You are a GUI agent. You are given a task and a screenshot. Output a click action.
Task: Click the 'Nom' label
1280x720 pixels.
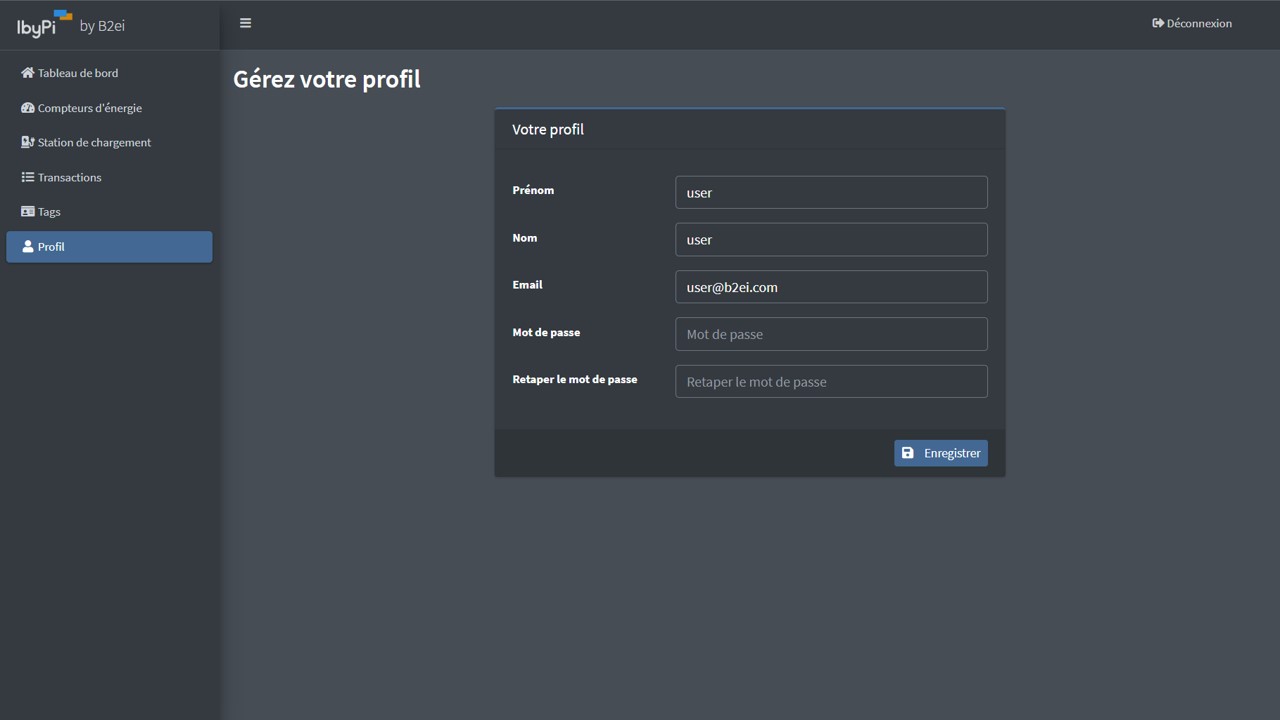[525, 238]
